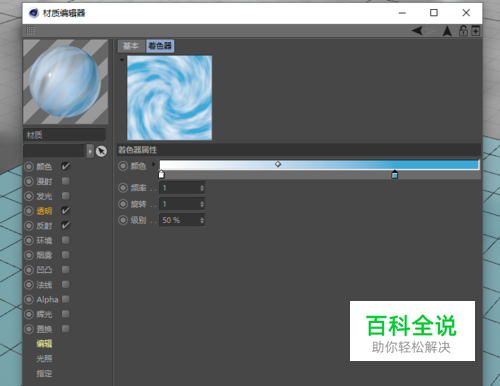This screenshot has height=386, width=500.
Task: Click the Cinema 4D logo in title bar
Action: (34, 13)
